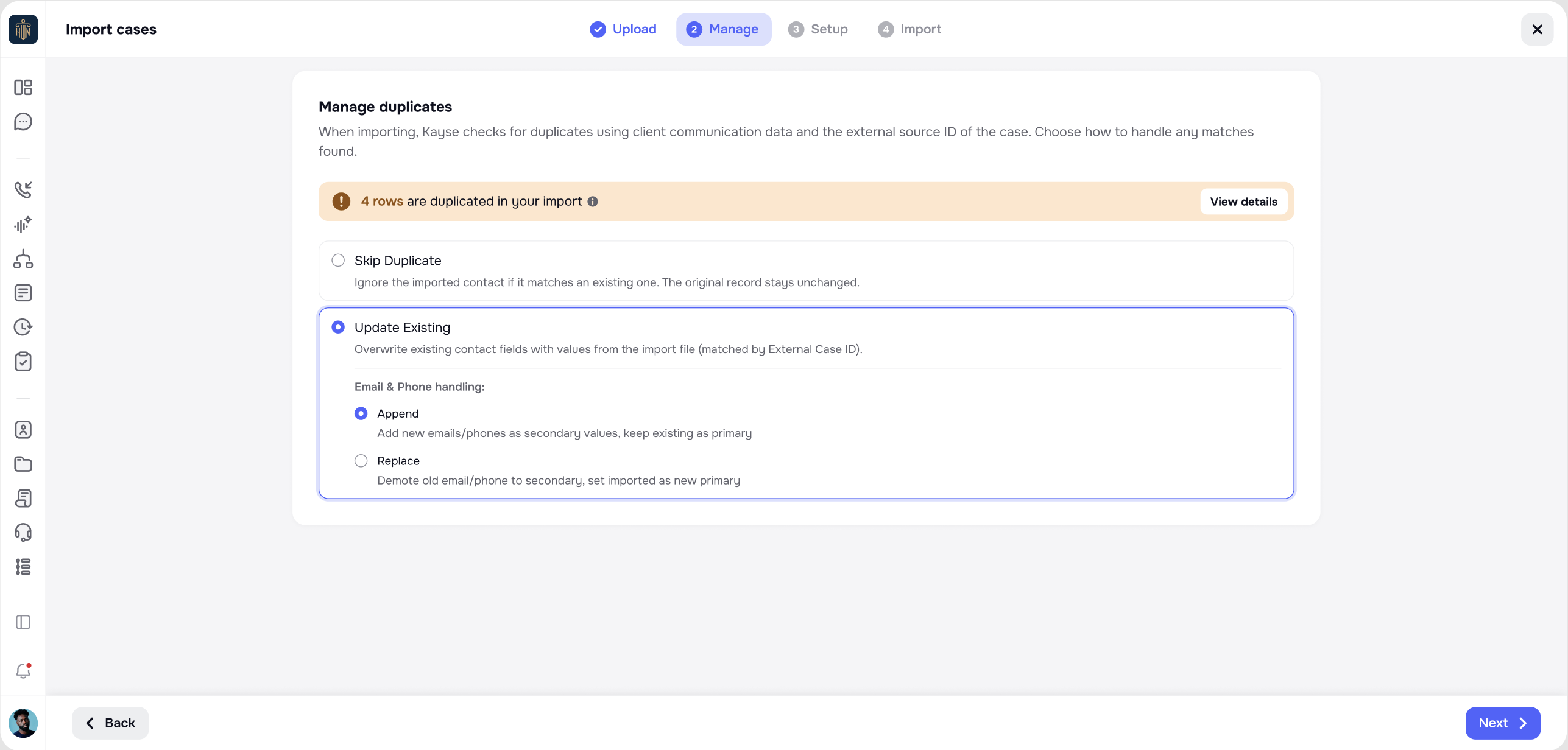Toggle the sidebar collapse panel icon

point(23,622)
